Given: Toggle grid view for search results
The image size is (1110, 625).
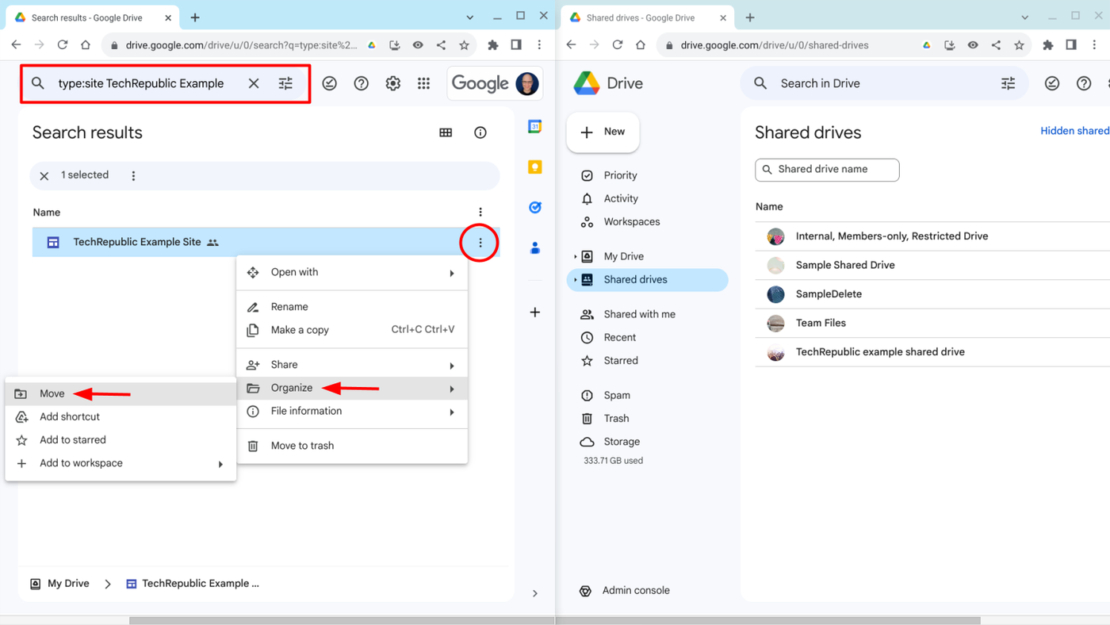Looking at the screenshot, I should tap(445, 132).
